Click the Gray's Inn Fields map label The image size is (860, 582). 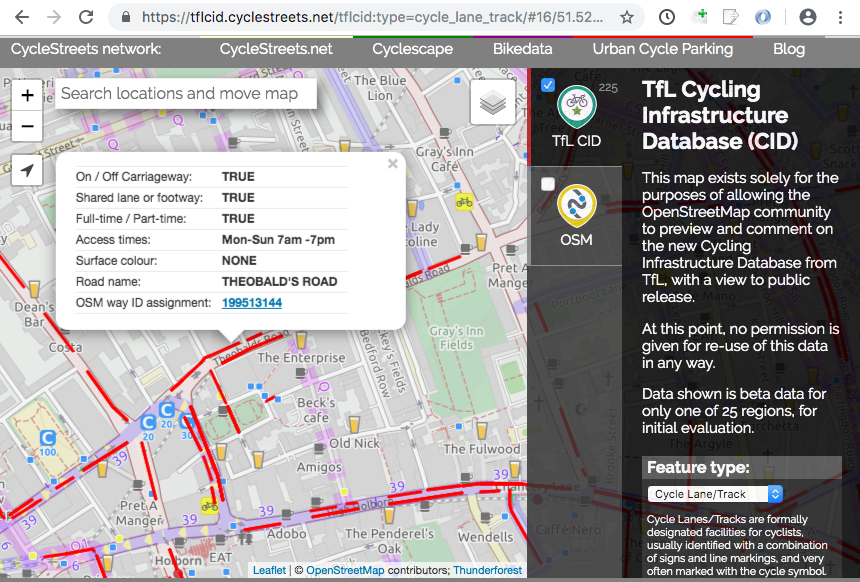pyautogui.click(x=456, y=338)
